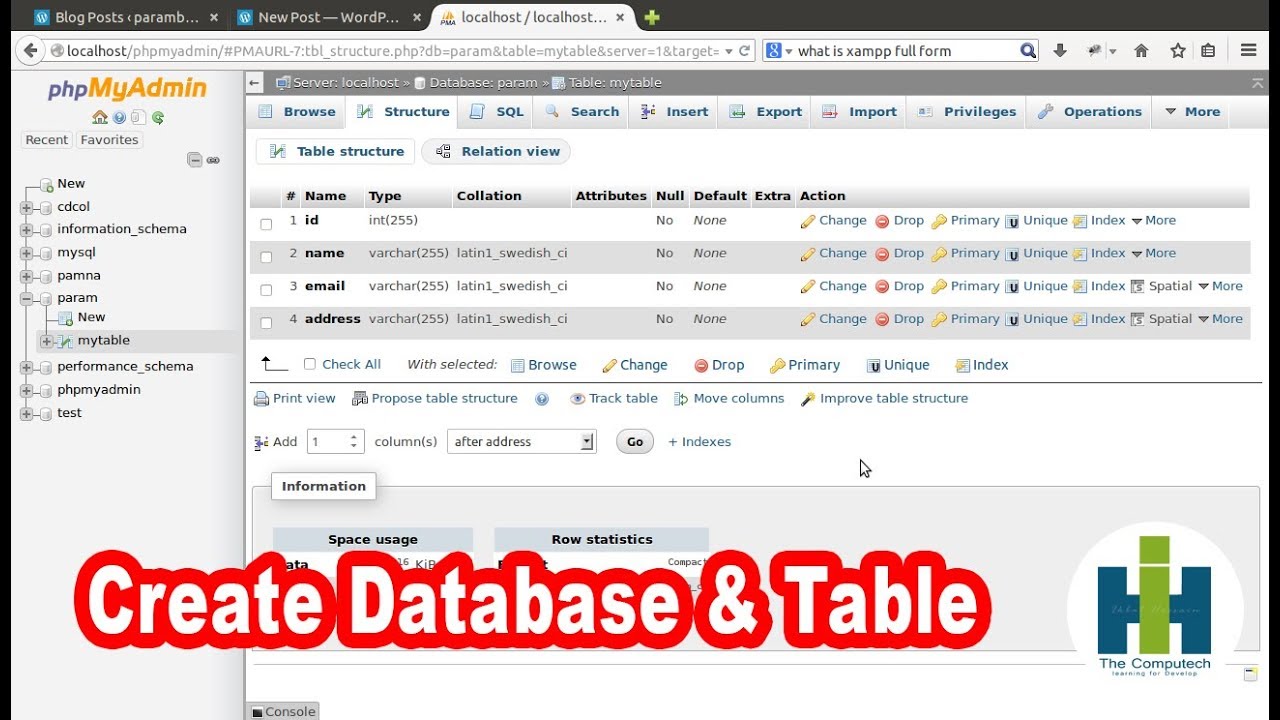Open More dropdown for address row
The image size is (1280, 720).
click(x=1220, y=319)
